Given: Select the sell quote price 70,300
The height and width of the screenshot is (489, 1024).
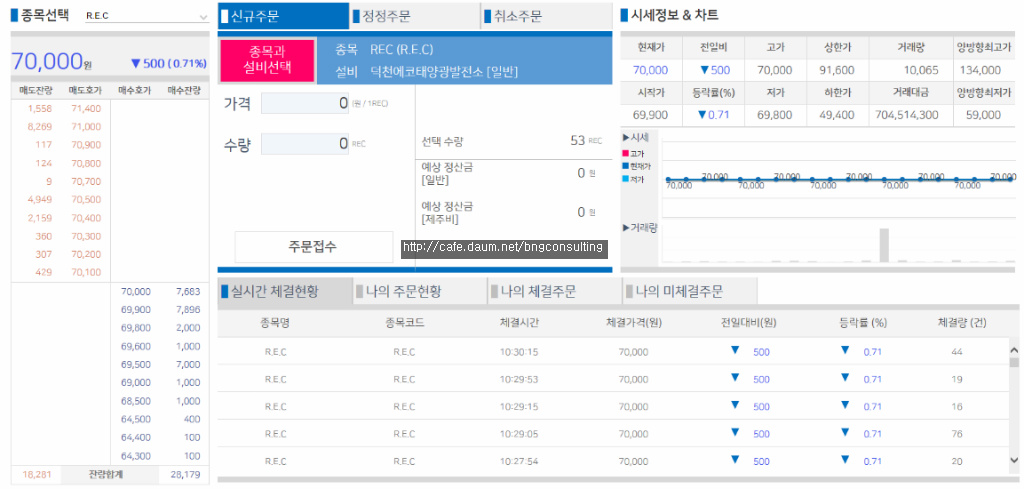Looking at the screenshot, I should point(86,236).
